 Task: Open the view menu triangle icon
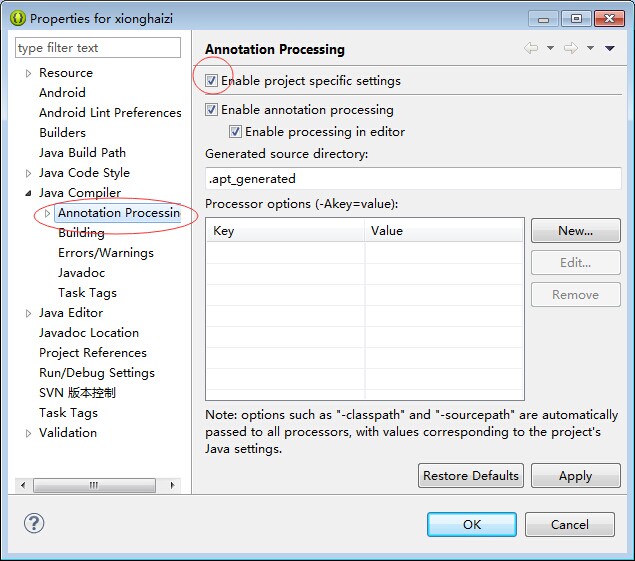(x=609, y=48)
